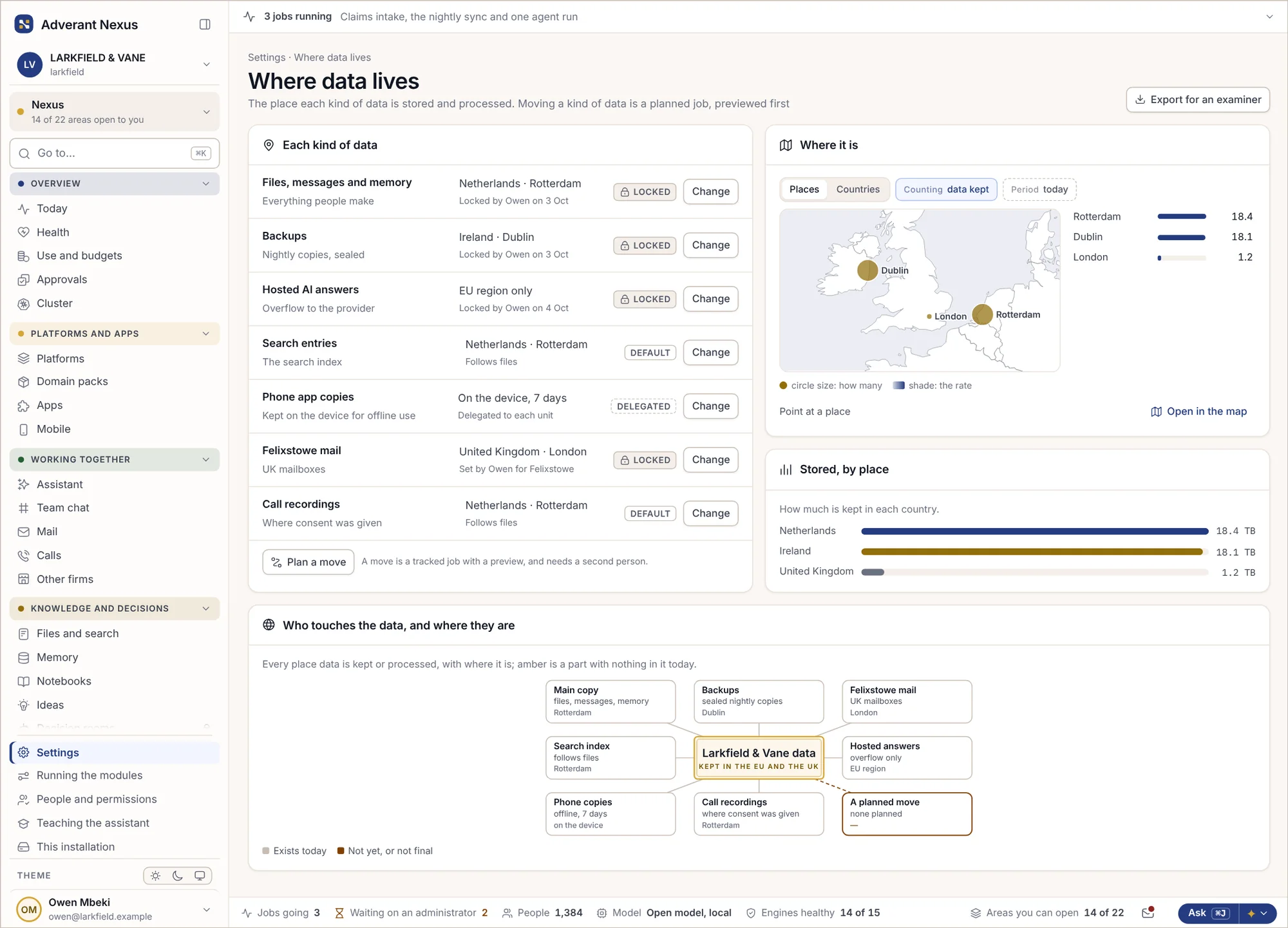The height and width of the screenshot is (928, 1288).
Task: Open Today via its pulse icon
Action: point(24,209)
